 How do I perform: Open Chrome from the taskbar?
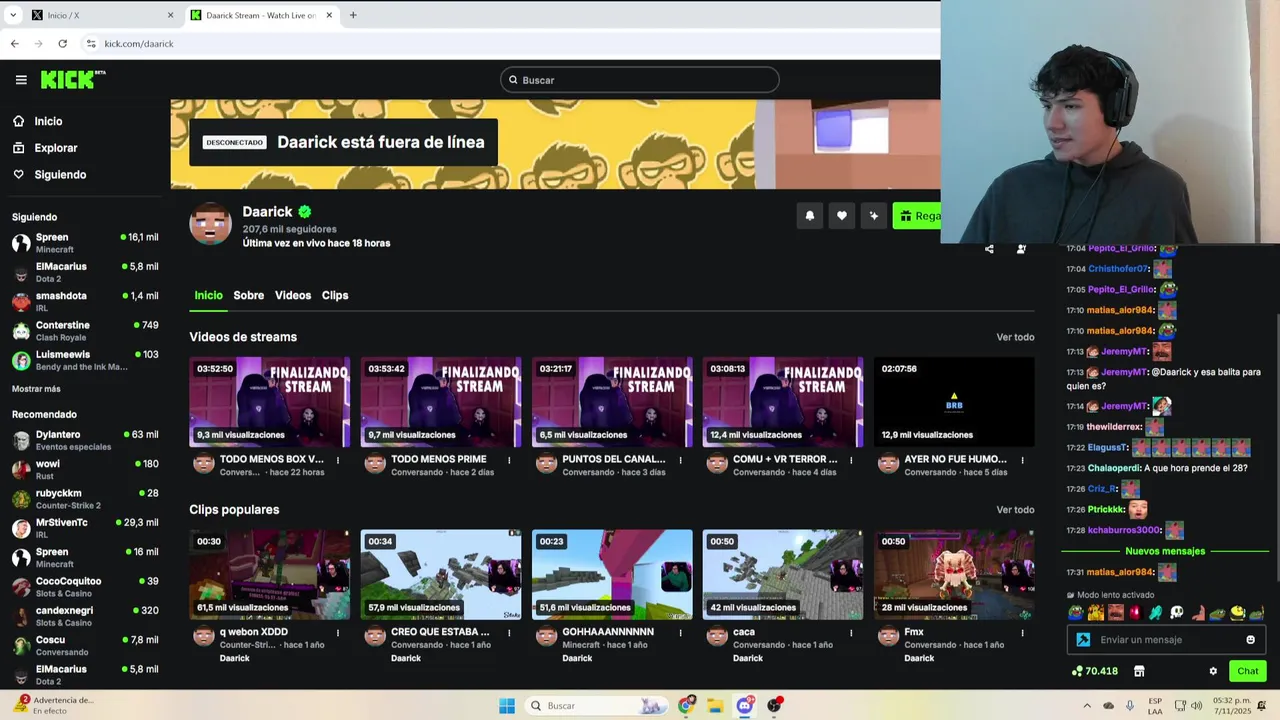(x=686, y=706)
